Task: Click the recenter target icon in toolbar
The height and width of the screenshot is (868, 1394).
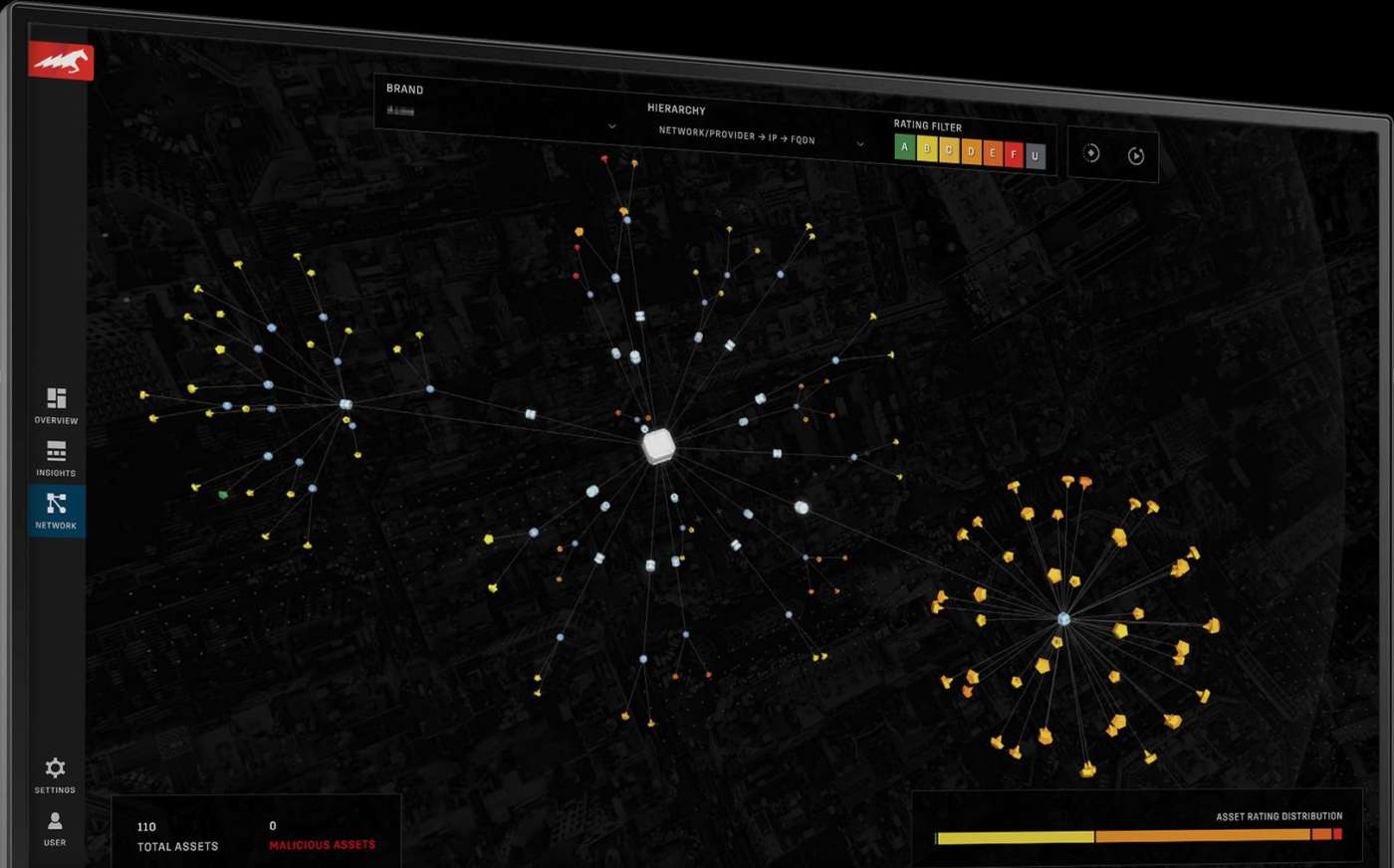Action: point(1091,153)
